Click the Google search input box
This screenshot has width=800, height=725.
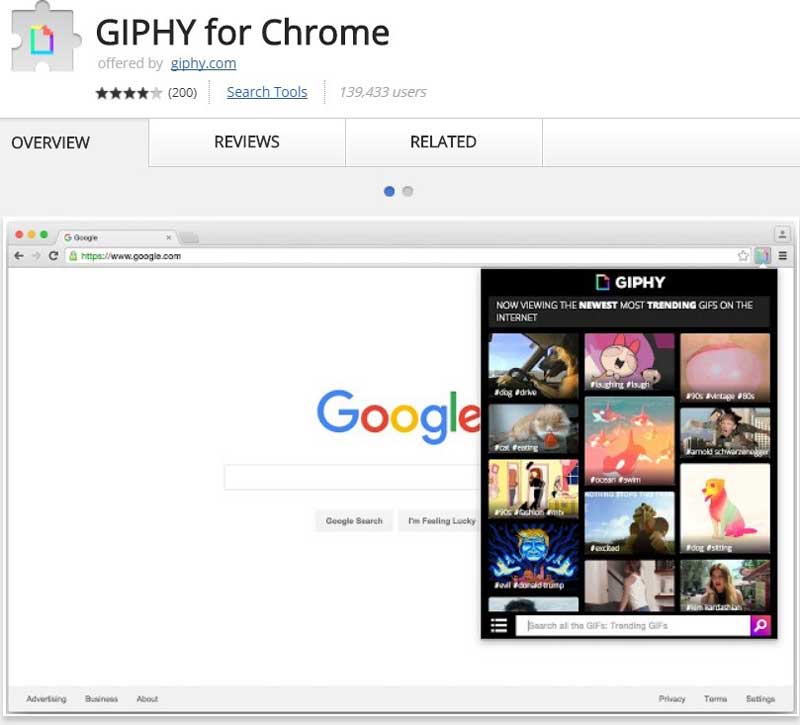(x=352, y=477)
